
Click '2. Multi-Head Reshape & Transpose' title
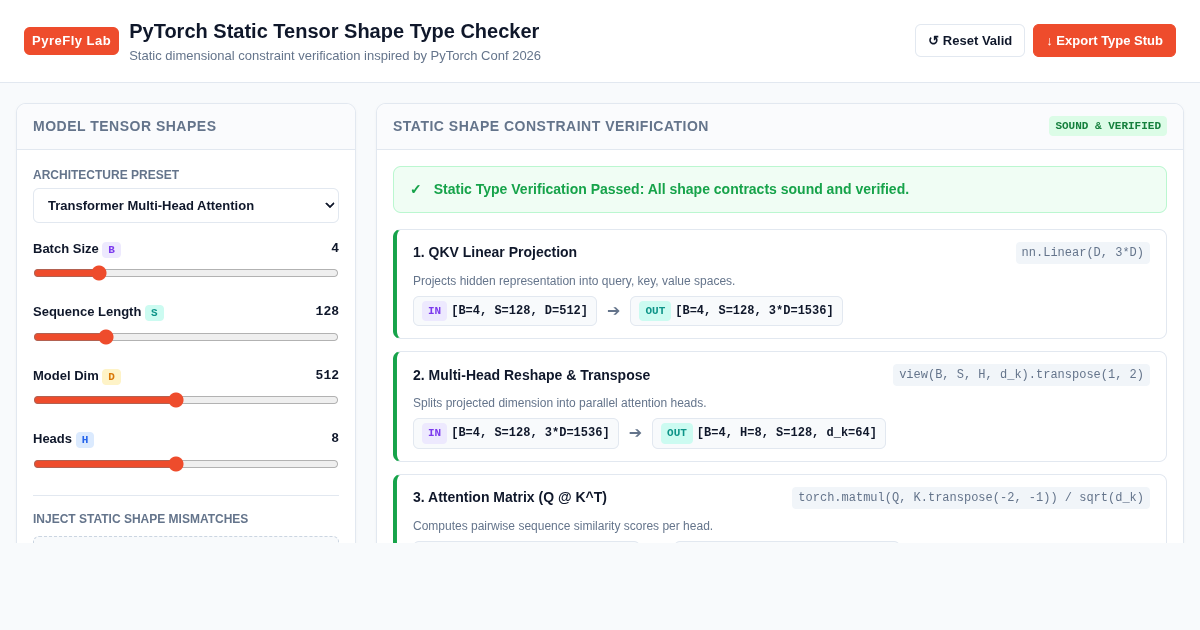531,375
